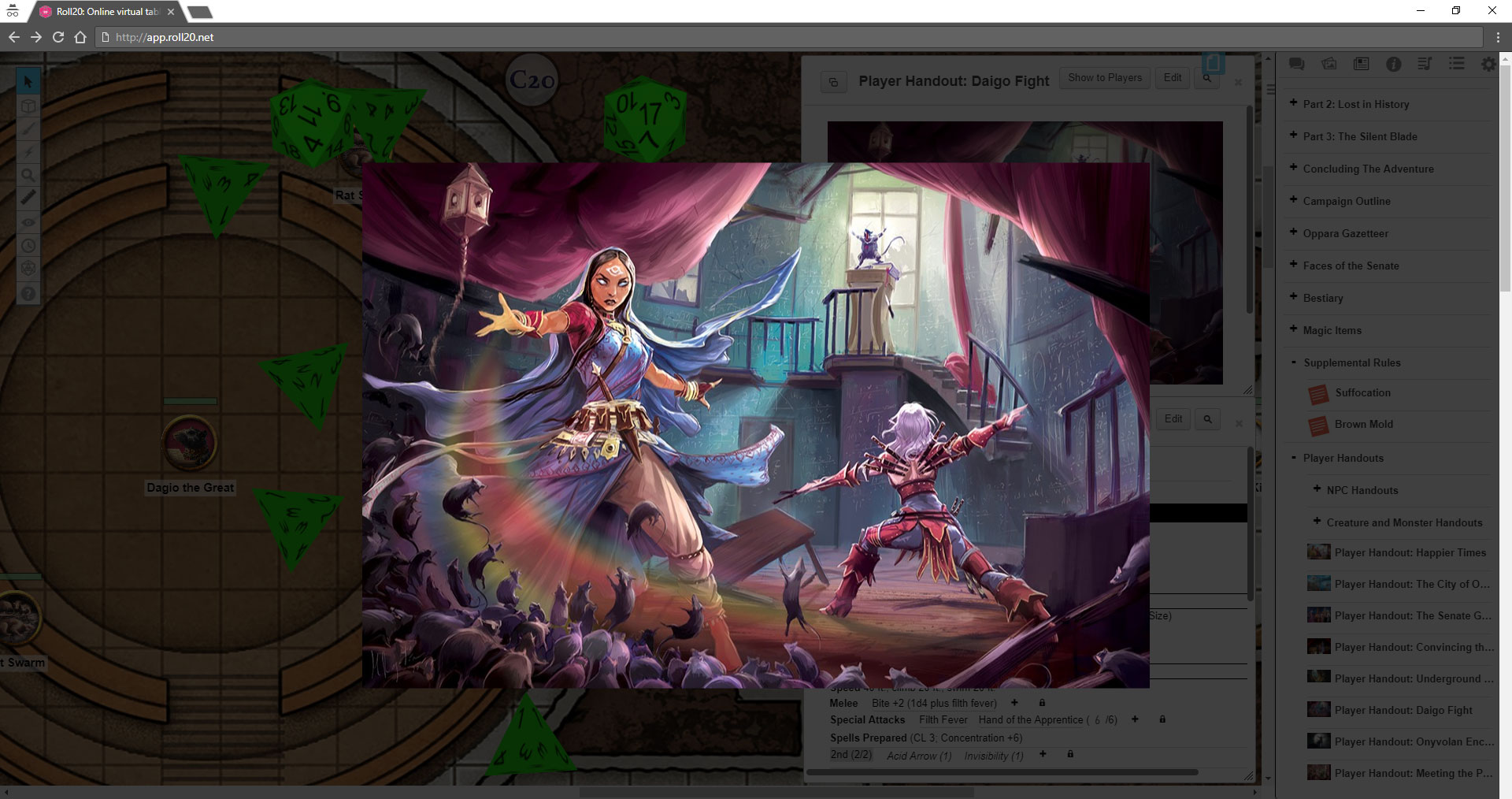
Task: Open the Settings gear tab
Action: pyautogui.click(x=1488, y=65)
